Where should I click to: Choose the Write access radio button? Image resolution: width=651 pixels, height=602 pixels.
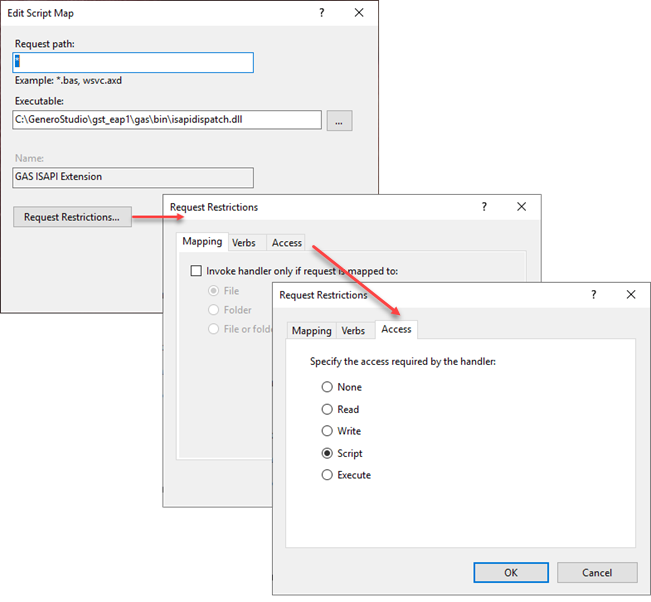[x=327, y=431]
